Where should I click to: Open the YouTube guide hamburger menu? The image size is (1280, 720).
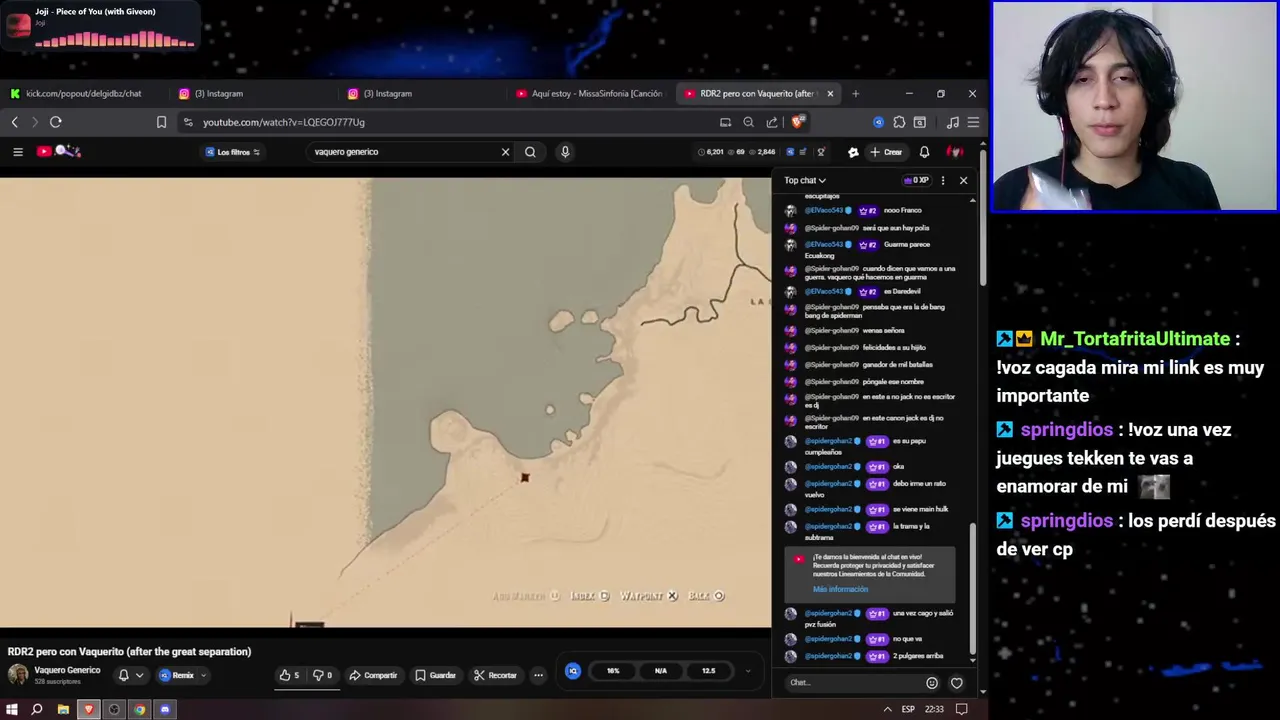coord(17,152)
